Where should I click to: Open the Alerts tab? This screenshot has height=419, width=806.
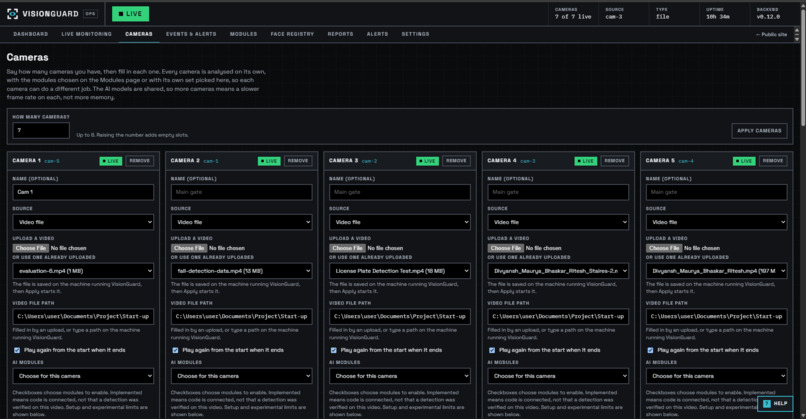pos(377,34)
